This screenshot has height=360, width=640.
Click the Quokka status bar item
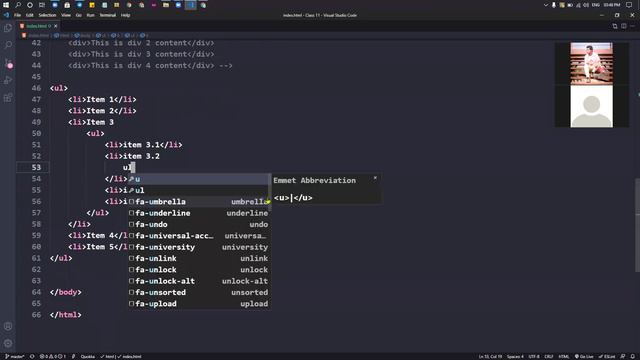point(87,356)
